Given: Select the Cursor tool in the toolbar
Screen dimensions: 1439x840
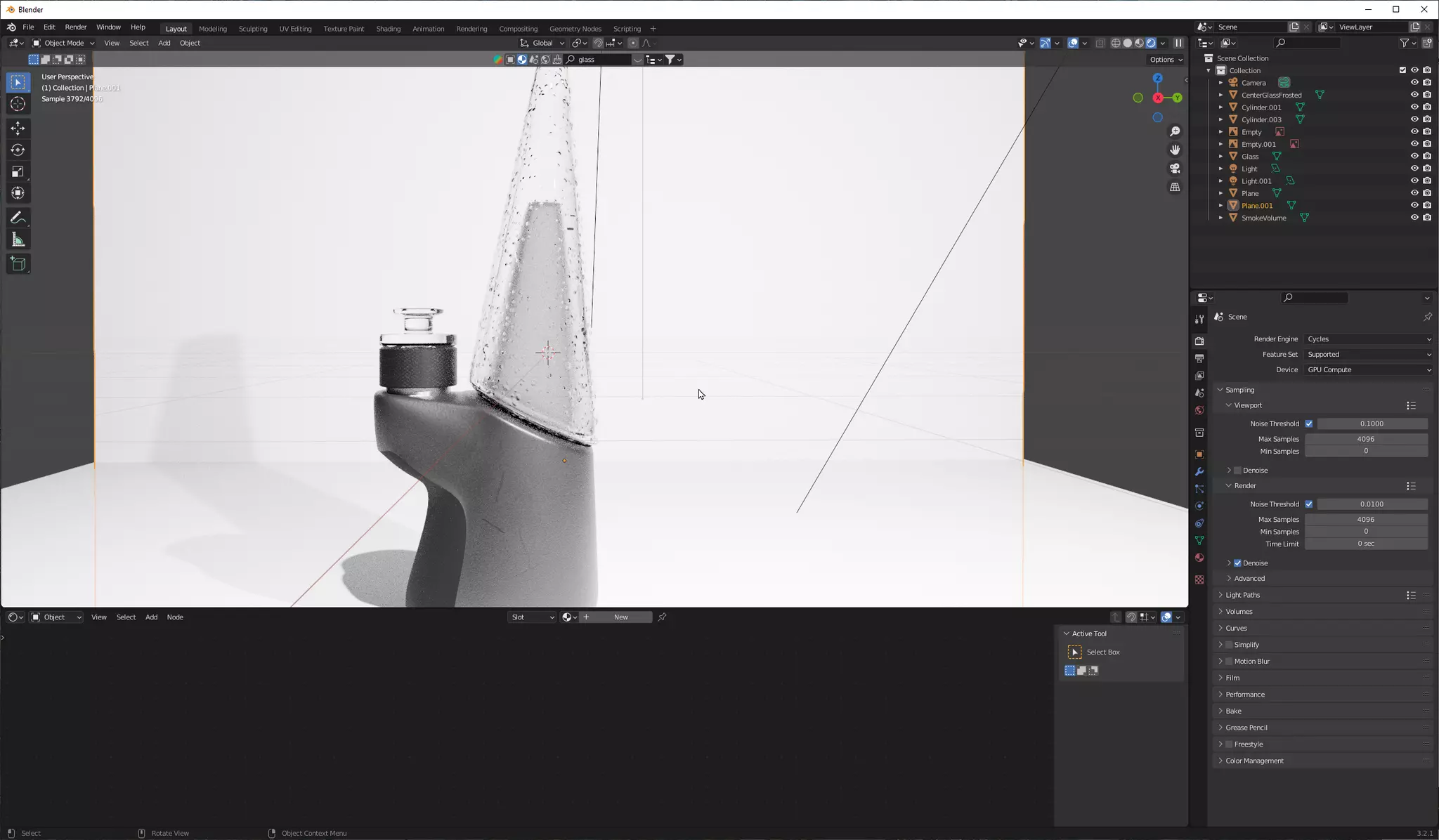Looking at the screenshot, I should [x=18, y=105].
